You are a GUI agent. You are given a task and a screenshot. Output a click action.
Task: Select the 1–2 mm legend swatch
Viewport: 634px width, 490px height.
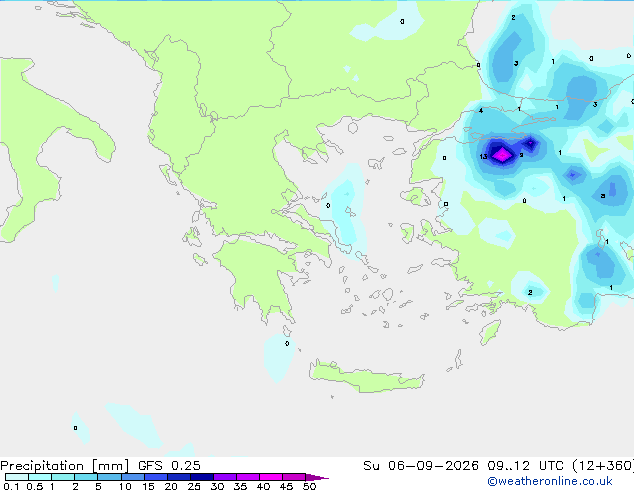pos(63,477)
